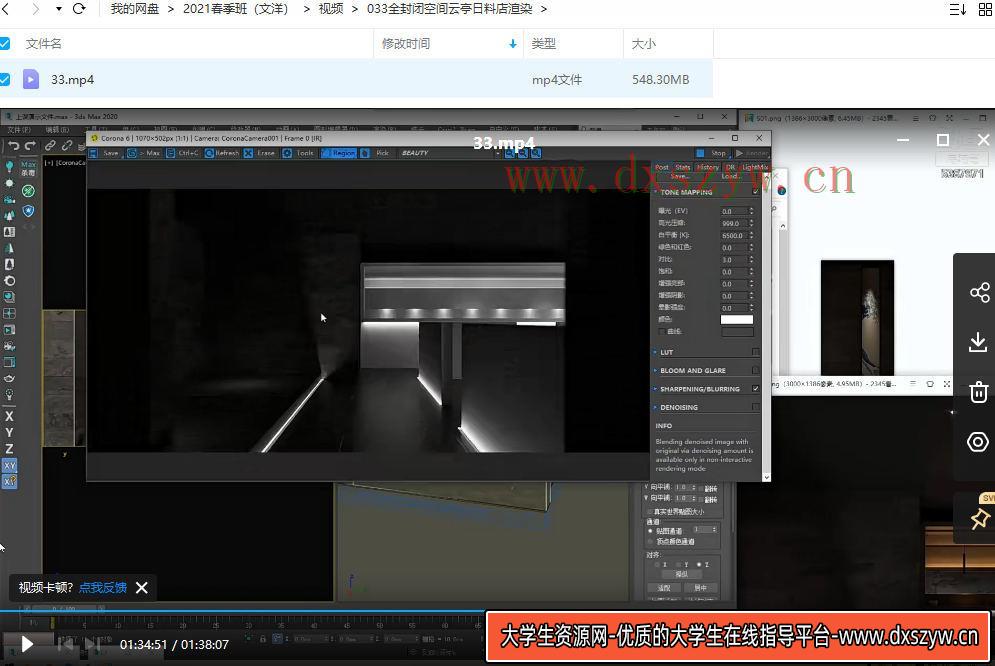This screenshot has width=995, height=666.
Task: Enable BLOOM AND GLARE checkbox
Action: click(x=755, y=370)
